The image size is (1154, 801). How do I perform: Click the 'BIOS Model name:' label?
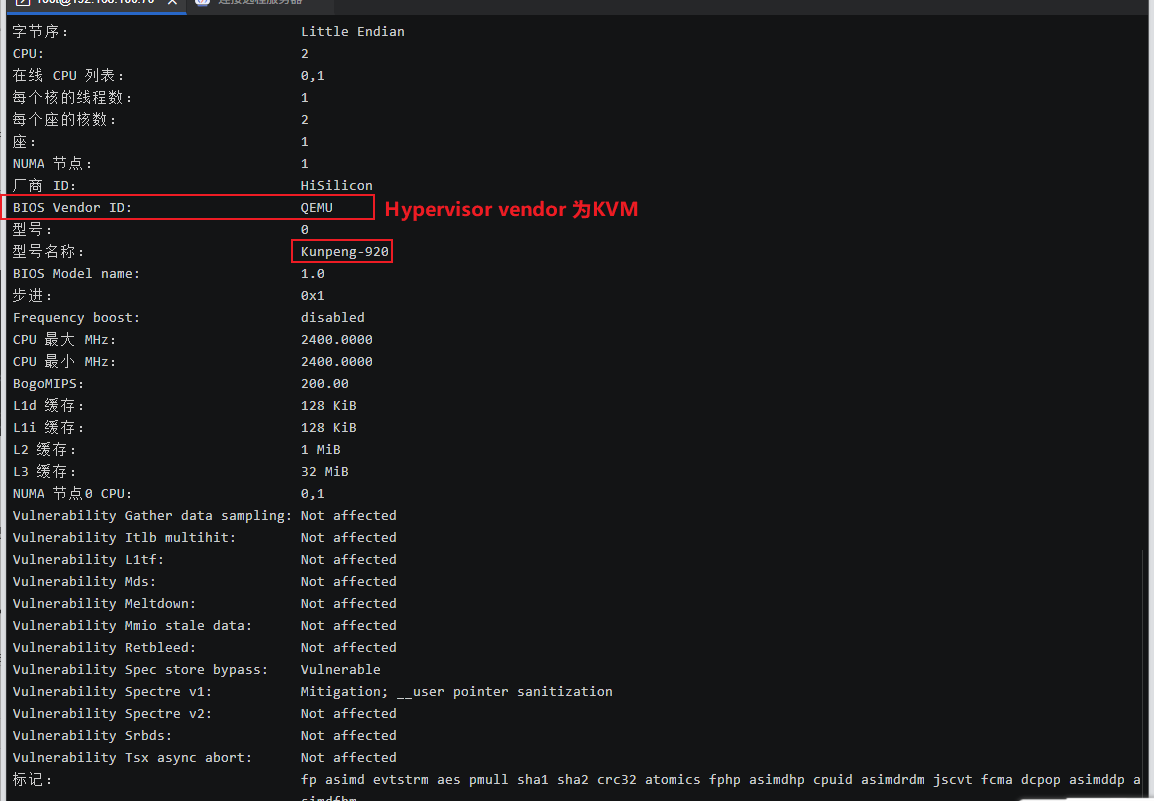tap(76, 274)
